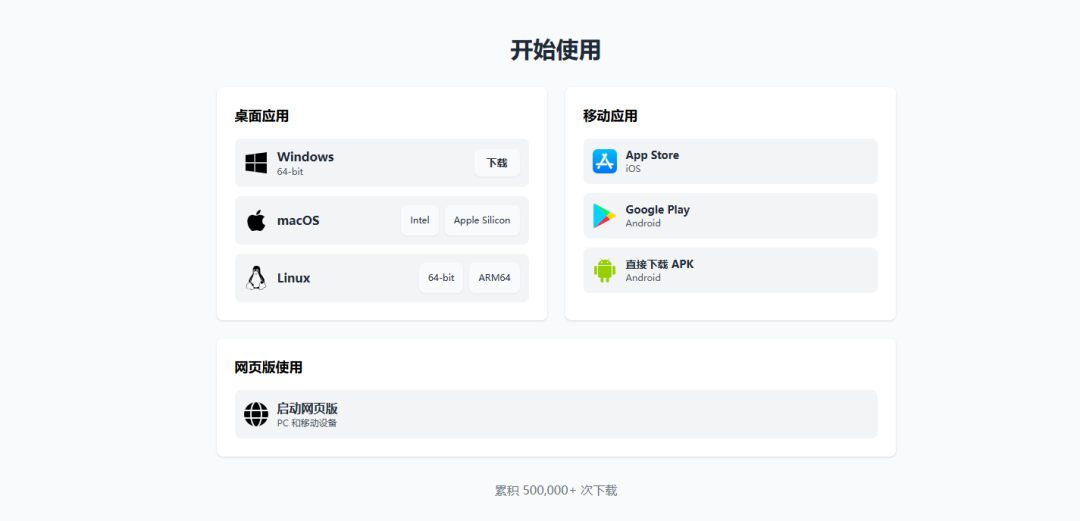The image size is (1080, 521).
Task: Click the iOS subtitle under App Store
Action: pyautogui.click(x=633, y=169)
